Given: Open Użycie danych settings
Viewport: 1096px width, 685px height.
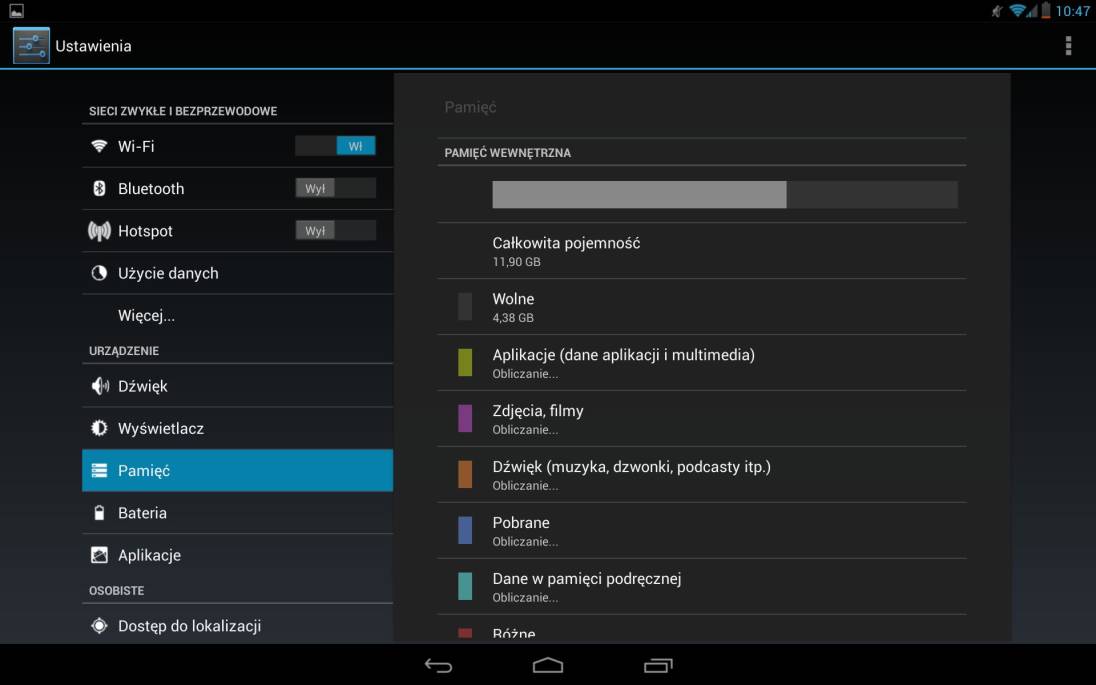Looking at the screenshot, I should [x=238, y=273].
